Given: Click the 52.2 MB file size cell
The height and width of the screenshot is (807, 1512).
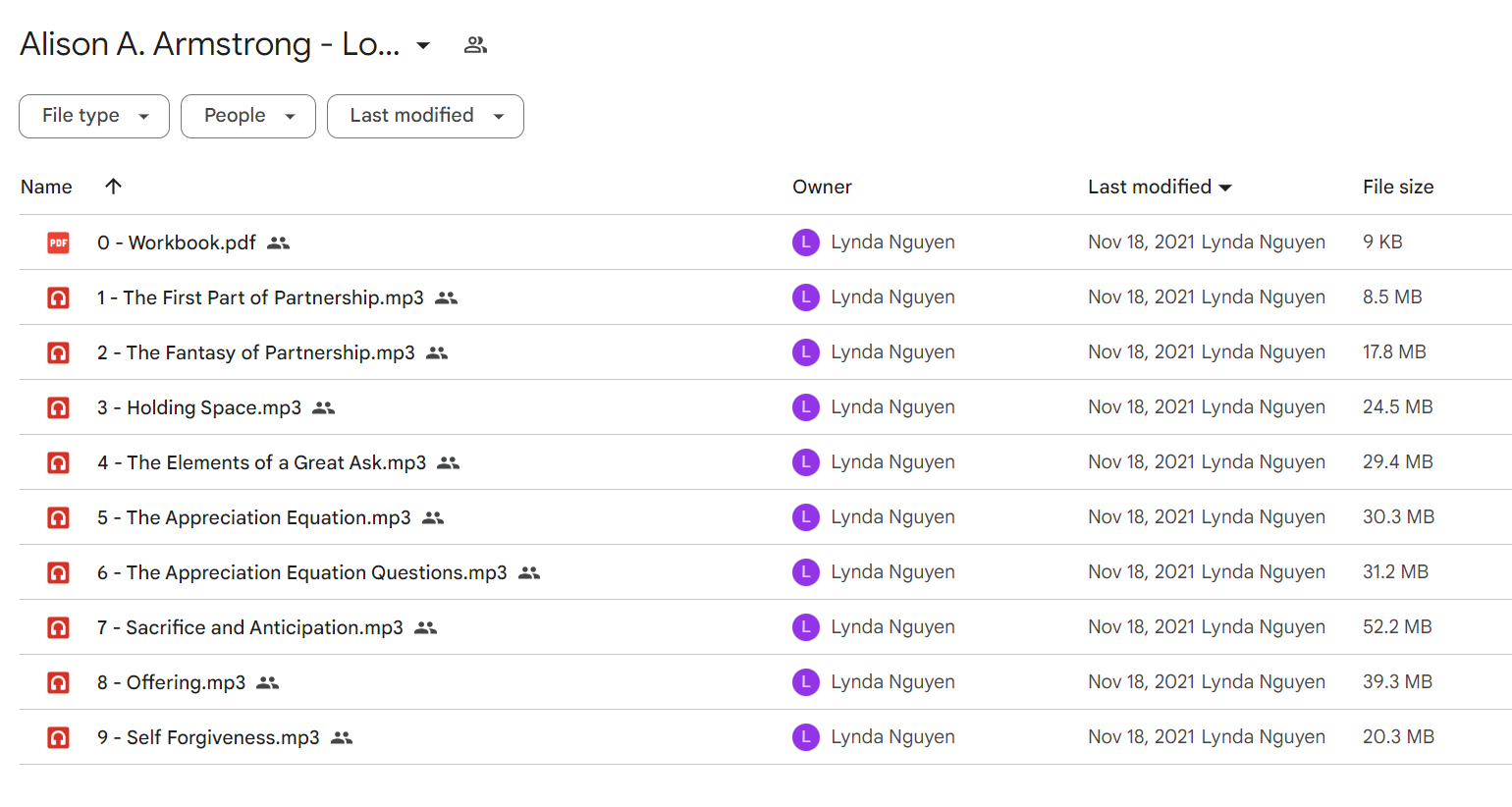Looking at the screenshot, I should [1397, 627].
